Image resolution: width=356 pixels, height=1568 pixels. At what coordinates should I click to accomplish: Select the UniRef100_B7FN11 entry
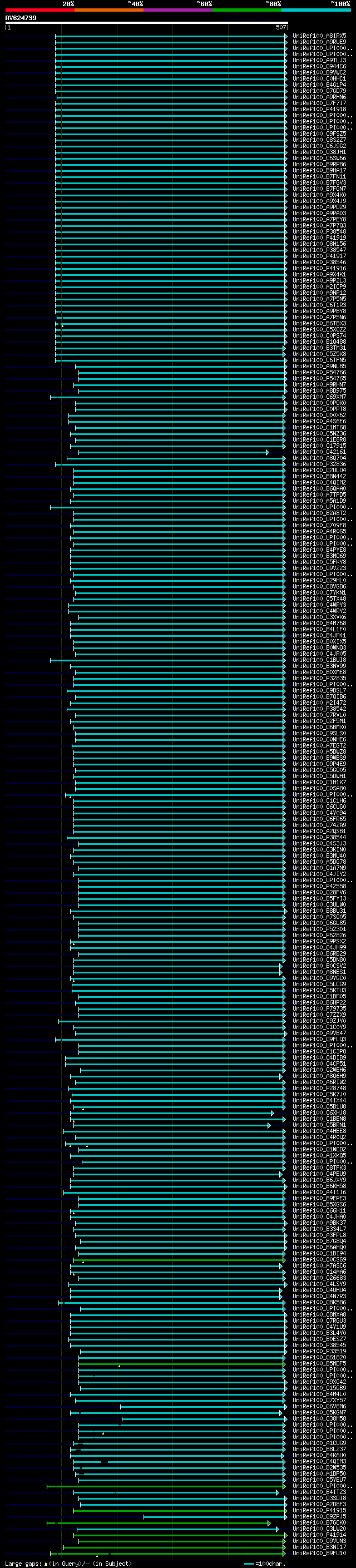point(319,176)
